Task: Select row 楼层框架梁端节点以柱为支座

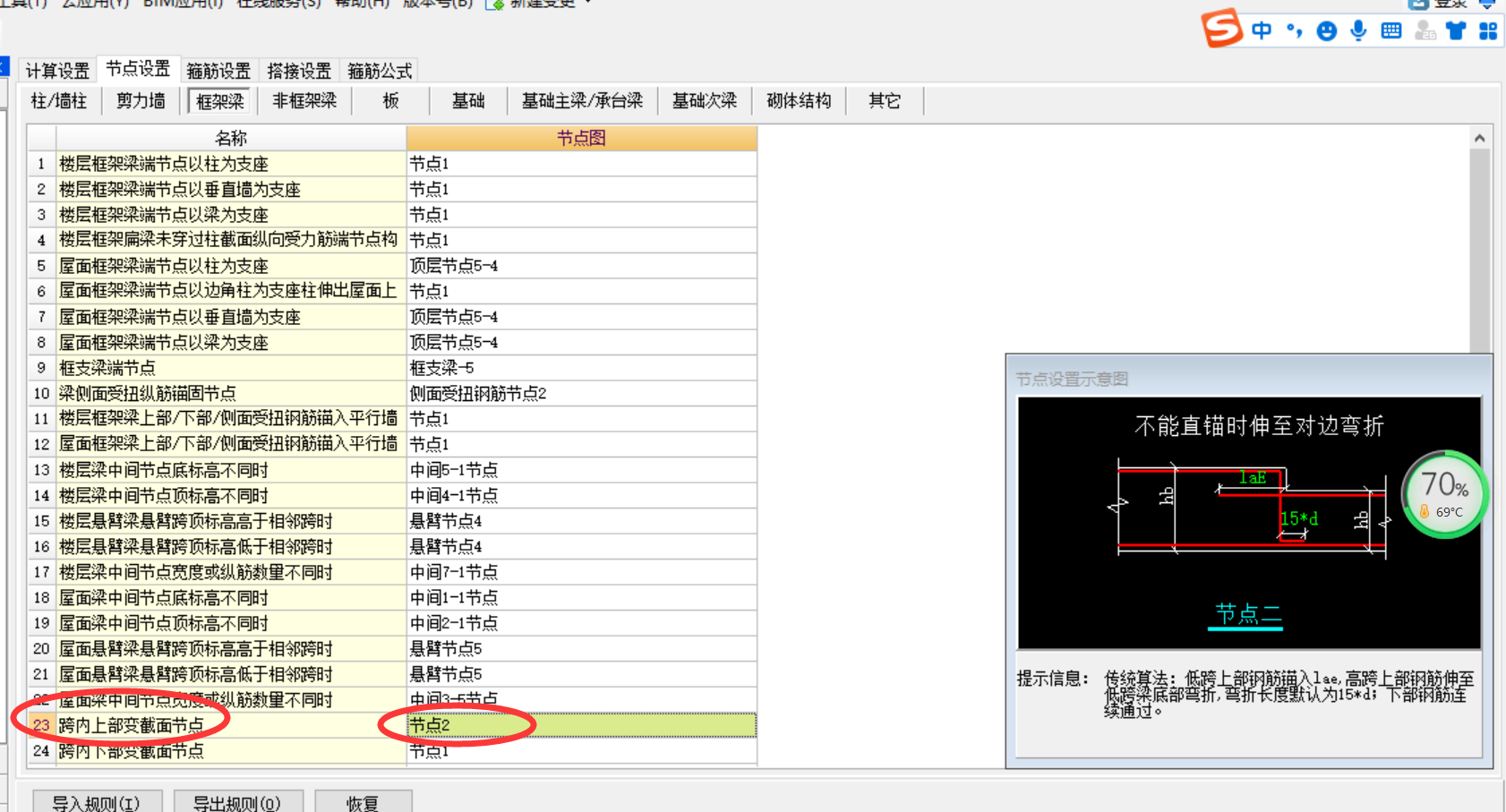Action: tap(231, 164)
